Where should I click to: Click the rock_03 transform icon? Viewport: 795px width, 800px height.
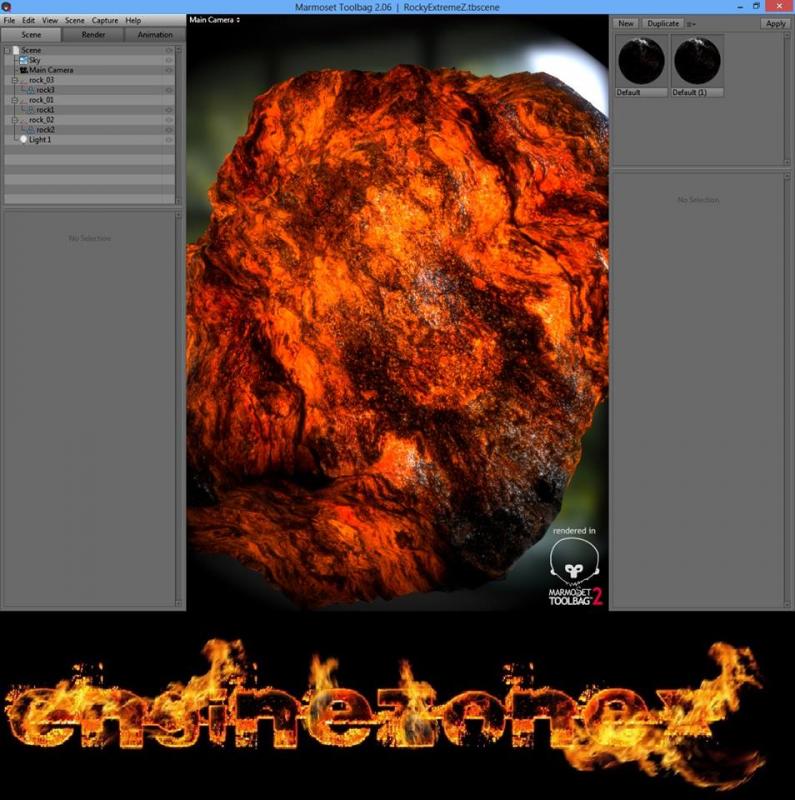23,80
